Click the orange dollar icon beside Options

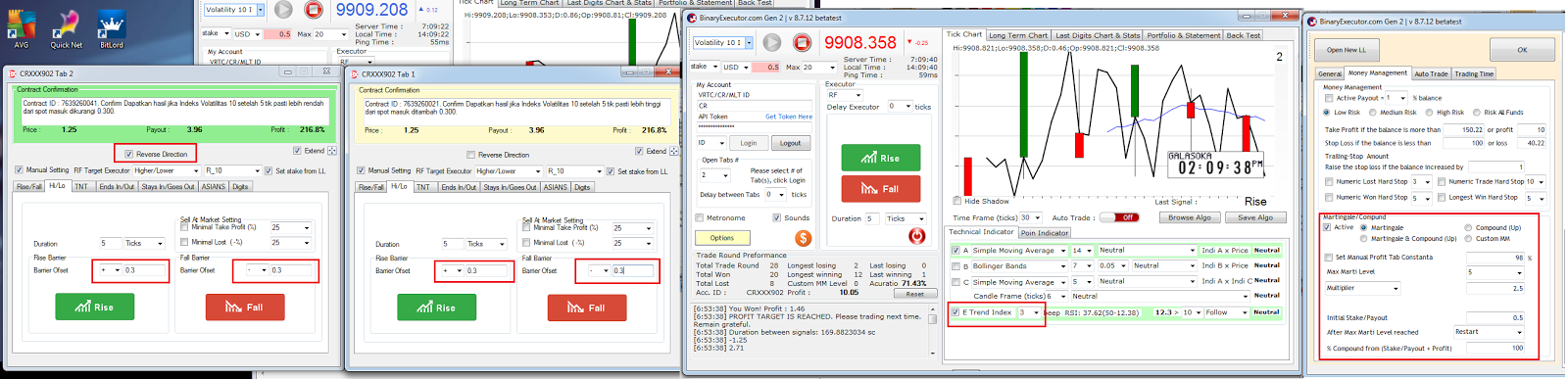(x=804, y=238)
